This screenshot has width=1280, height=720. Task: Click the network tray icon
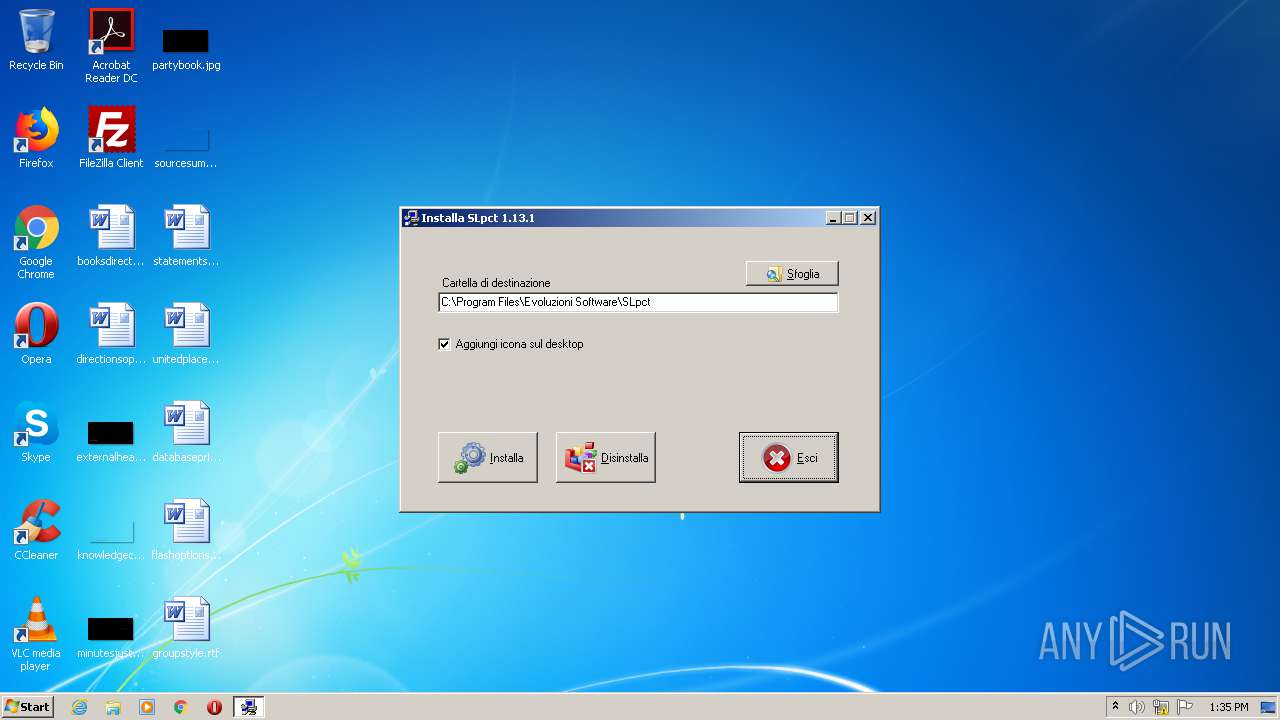tap(1161, 707)
